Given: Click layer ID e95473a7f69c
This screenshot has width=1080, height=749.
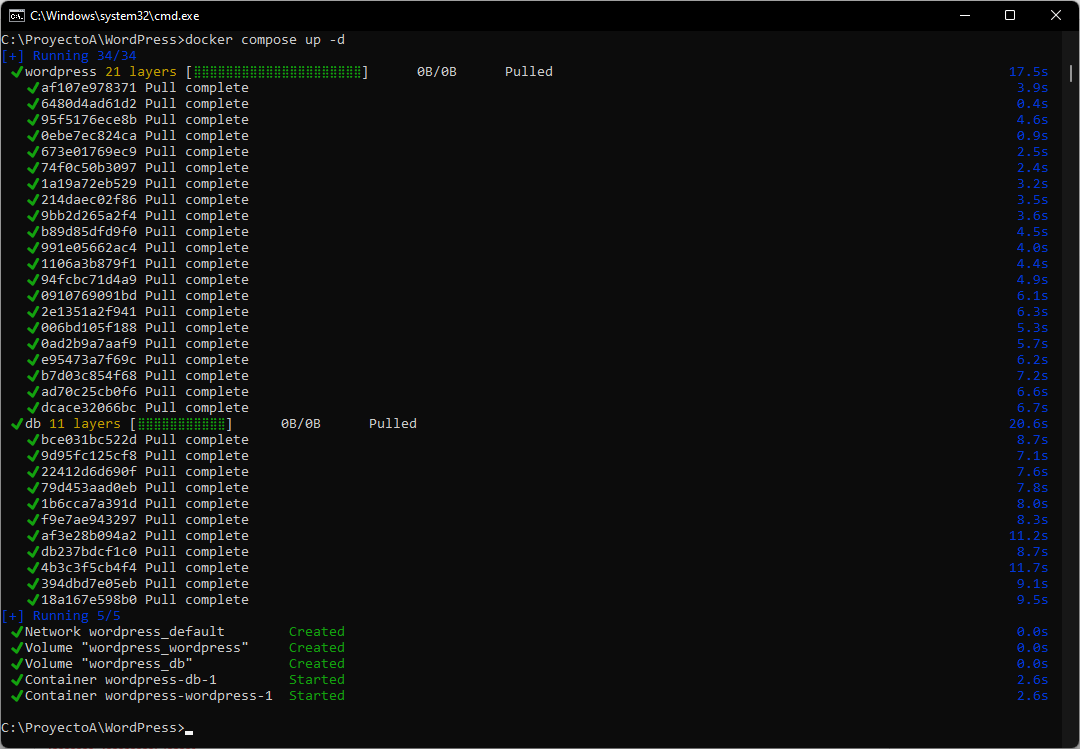Looking at the screenshot, I should pyautogui.click(x=89, y=360).
